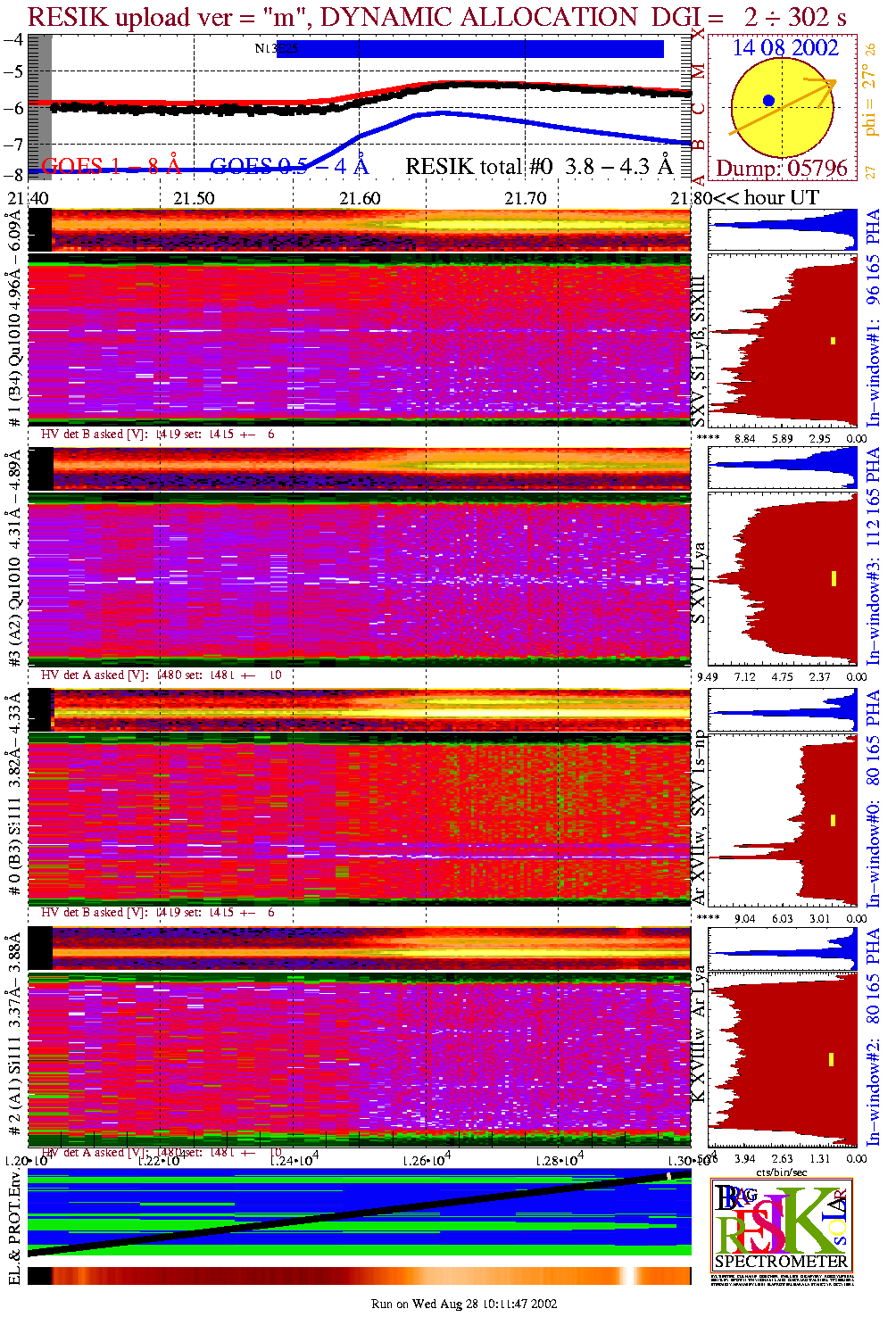Click the yellow marker in In-window#1 histogram
Screen dimensions: 896x1317
pyautogui.click(x=834, y=340)
